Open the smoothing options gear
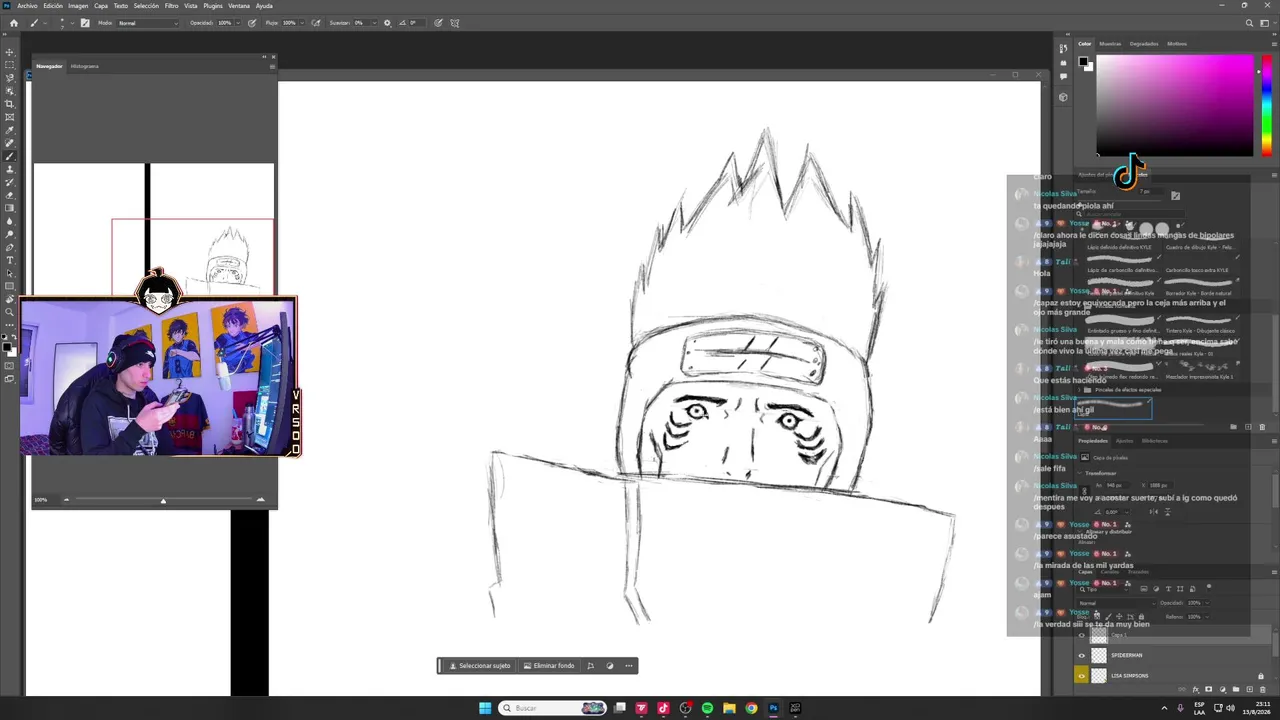This screenshot has height=720, width=1280. click(x=387, y=23)
